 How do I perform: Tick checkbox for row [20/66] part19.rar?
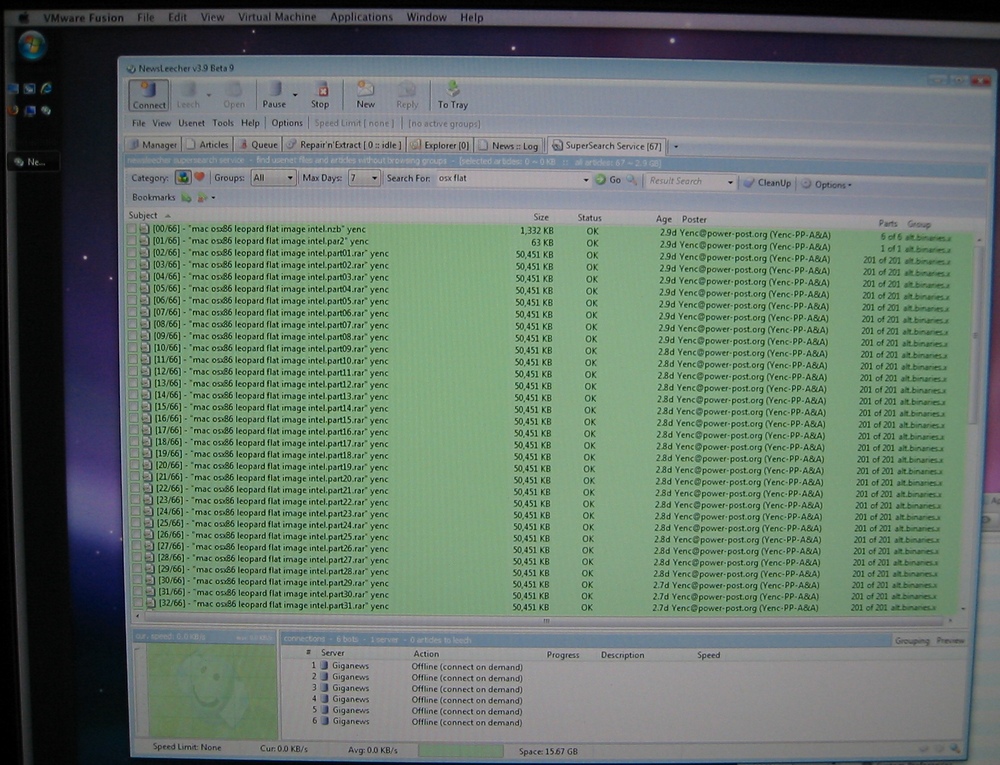pyautogui.click(x=135, y=465)
